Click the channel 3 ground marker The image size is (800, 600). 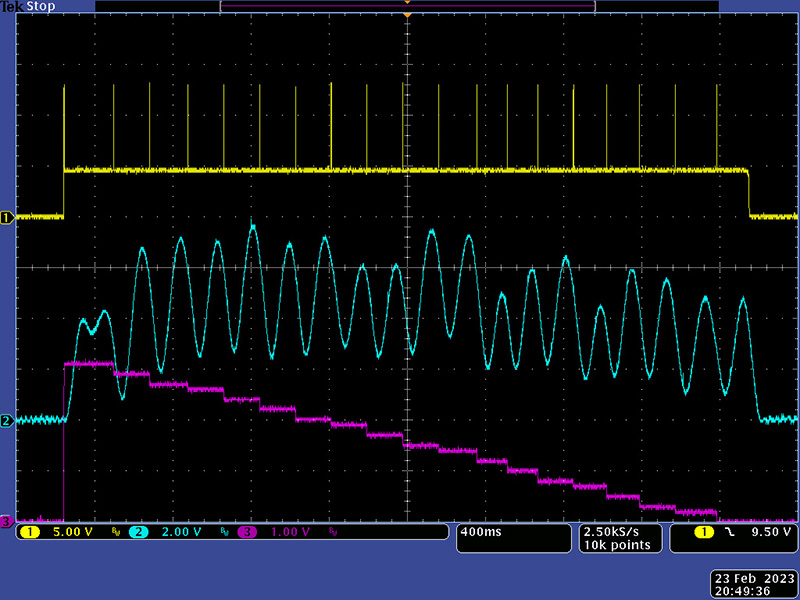click(6, 521)
